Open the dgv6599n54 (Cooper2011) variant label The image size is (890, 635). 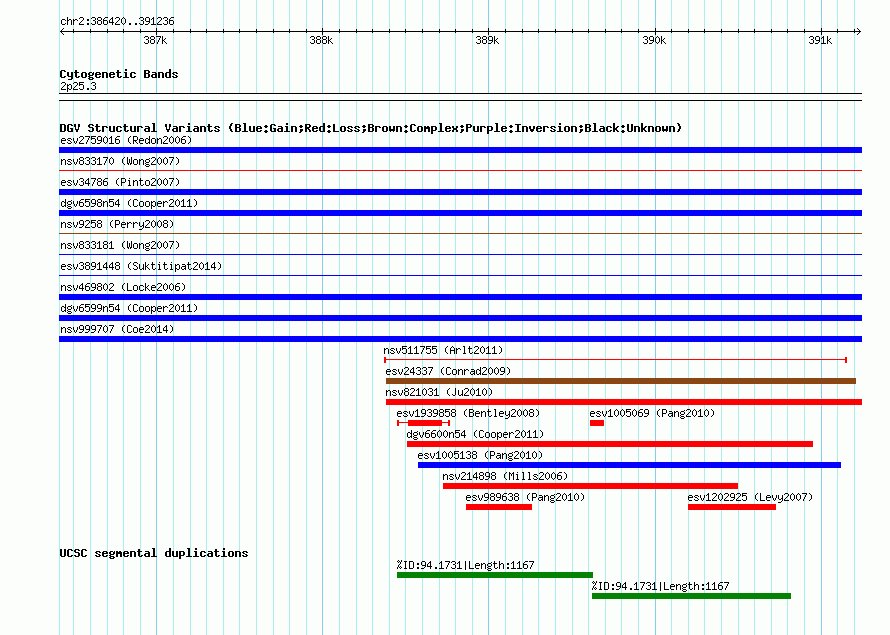pyautogui.click(x=129, y=308)
